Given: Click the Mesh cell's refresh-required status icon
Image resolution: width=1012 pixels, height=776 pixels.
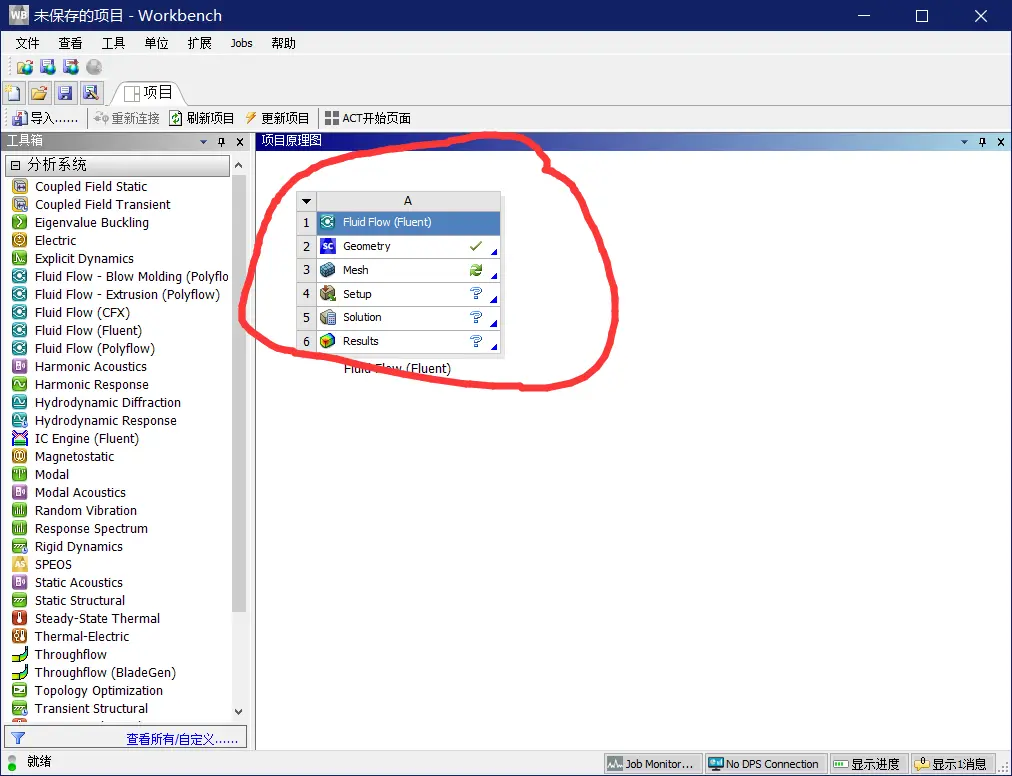Looking at the screenshot, I should [x=476, y=270].
